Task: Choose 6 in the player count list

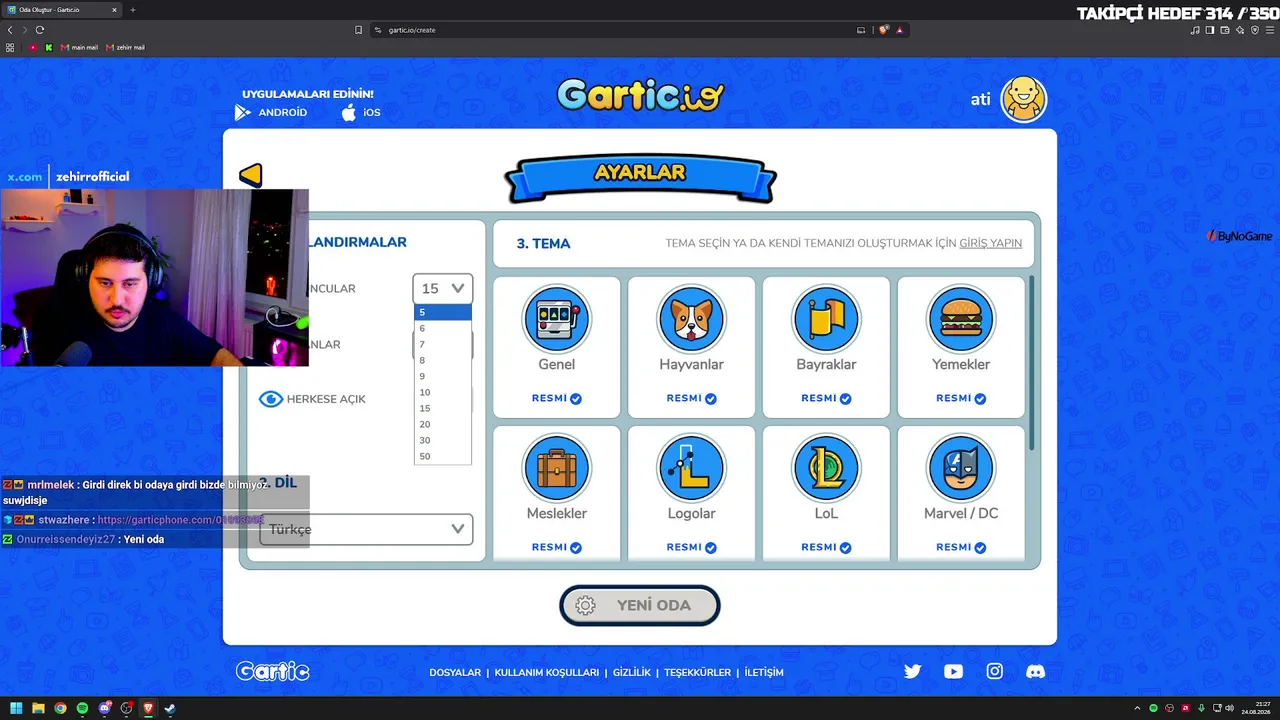Action: (x=443, y=328)
